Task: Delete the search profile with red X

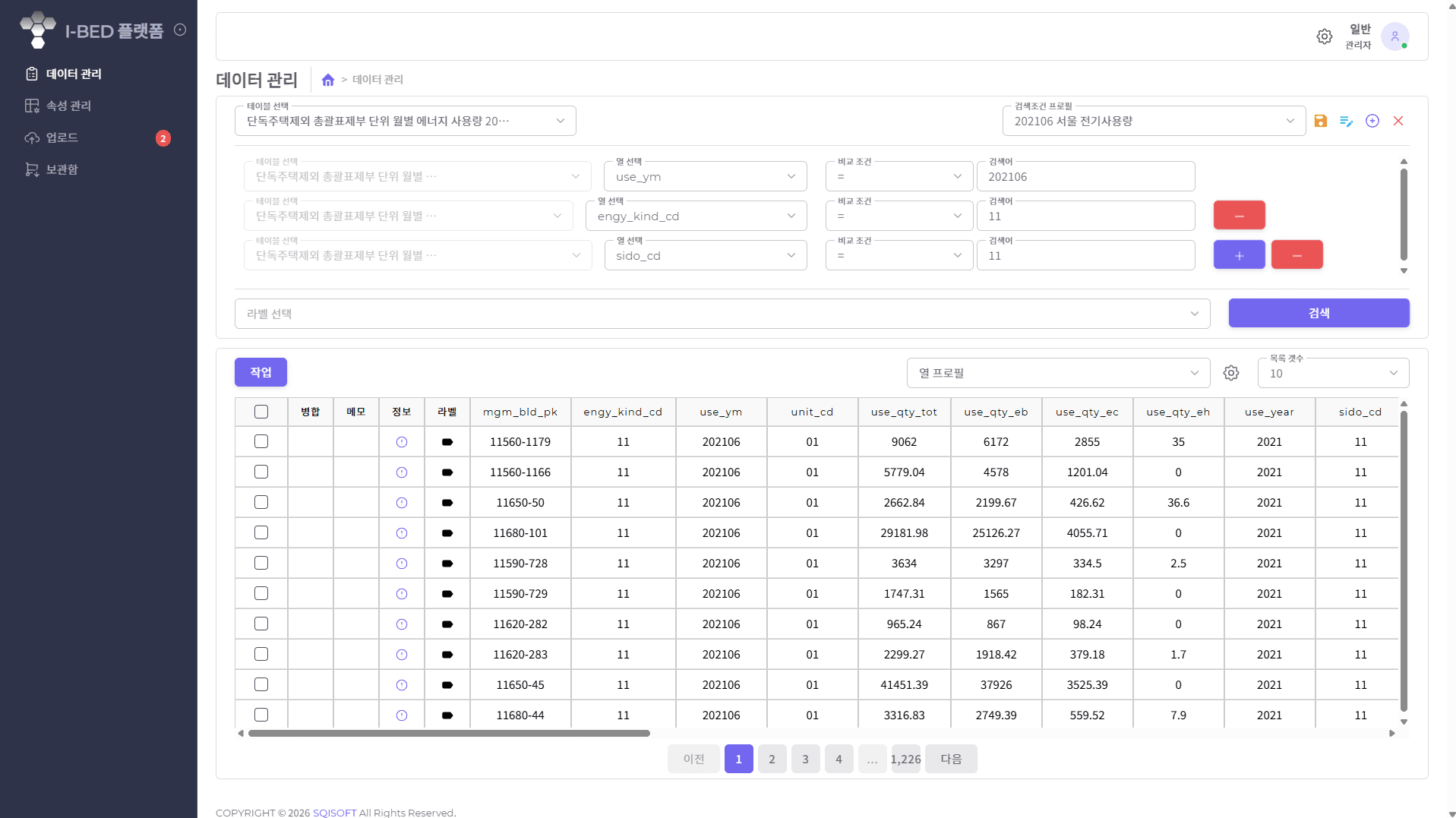Action: (x=1398, y=121)
